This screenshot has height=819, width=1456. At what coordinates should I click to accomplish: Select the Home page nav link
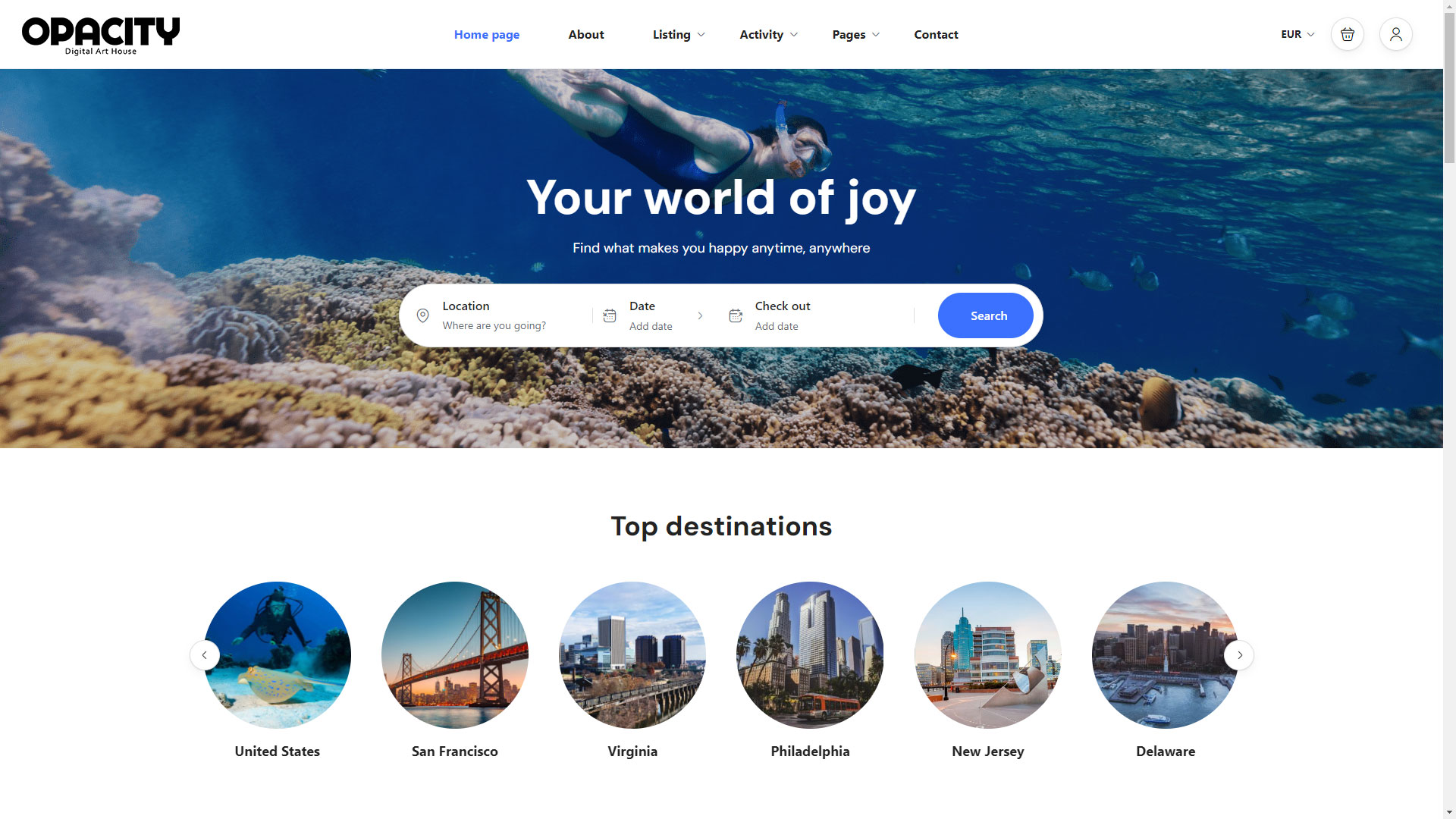pos(487,34)
